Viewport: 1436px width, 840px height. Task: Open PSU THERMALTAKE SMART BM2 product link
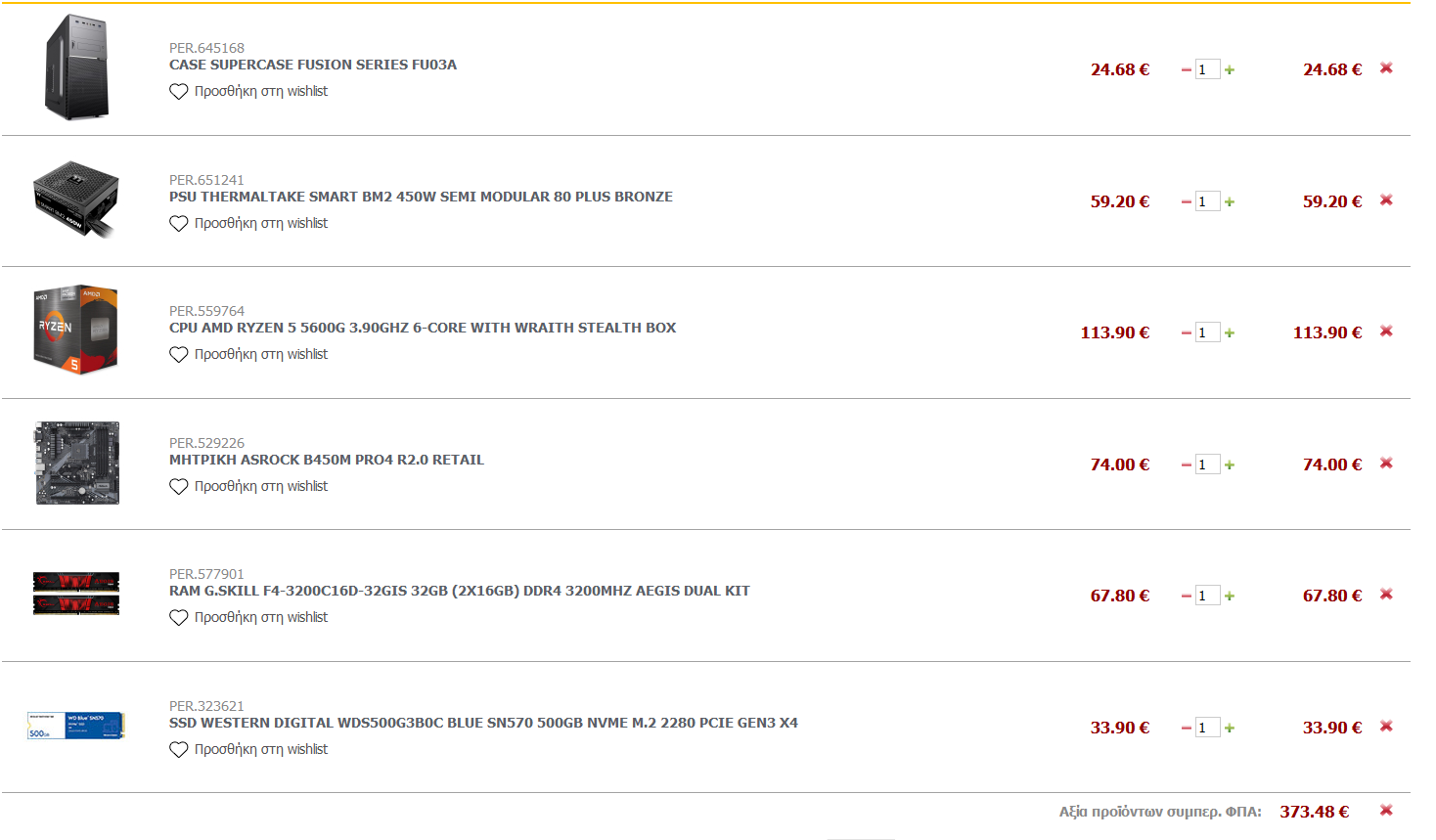click(x=421, y=197)
